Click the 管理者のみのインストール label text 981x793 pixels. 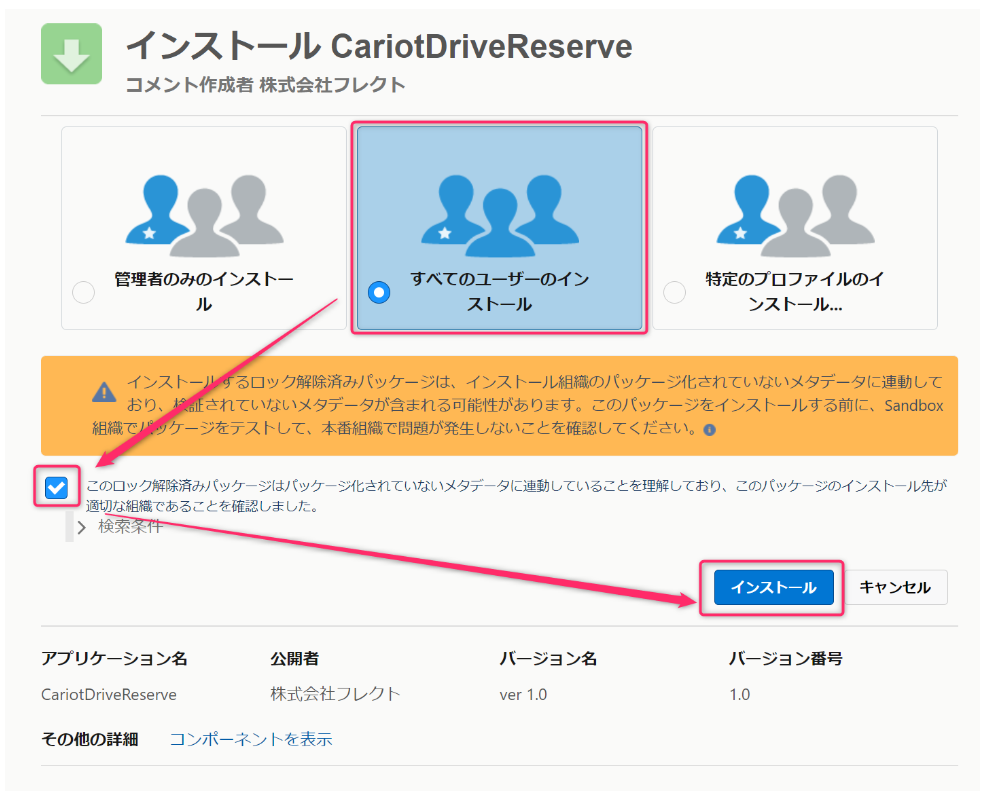tap(204, 291)
